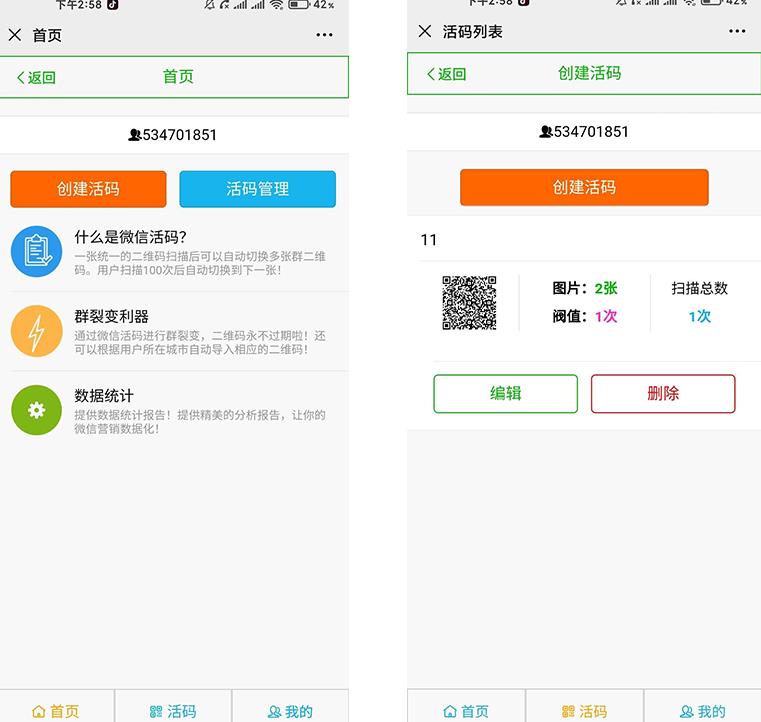The height and width of the screenshot is (722, 761).
Task: Click the description text under 群裂变利器
Action: tap(200, 343)
